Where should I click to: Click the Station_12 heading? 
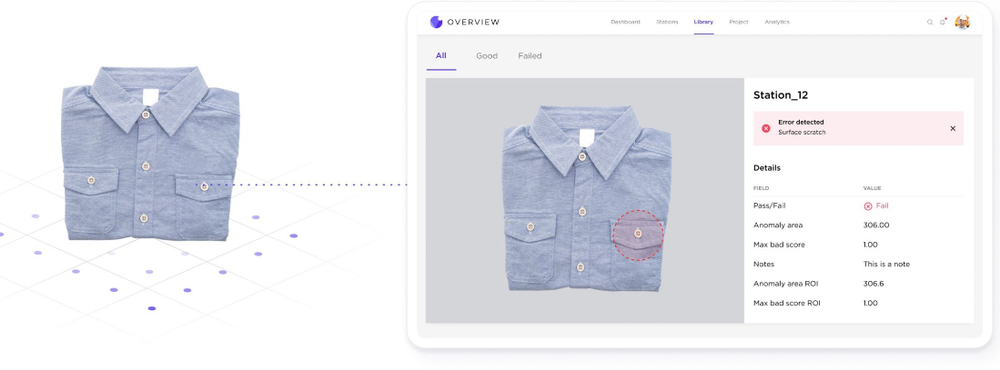[x=781, y=96]
